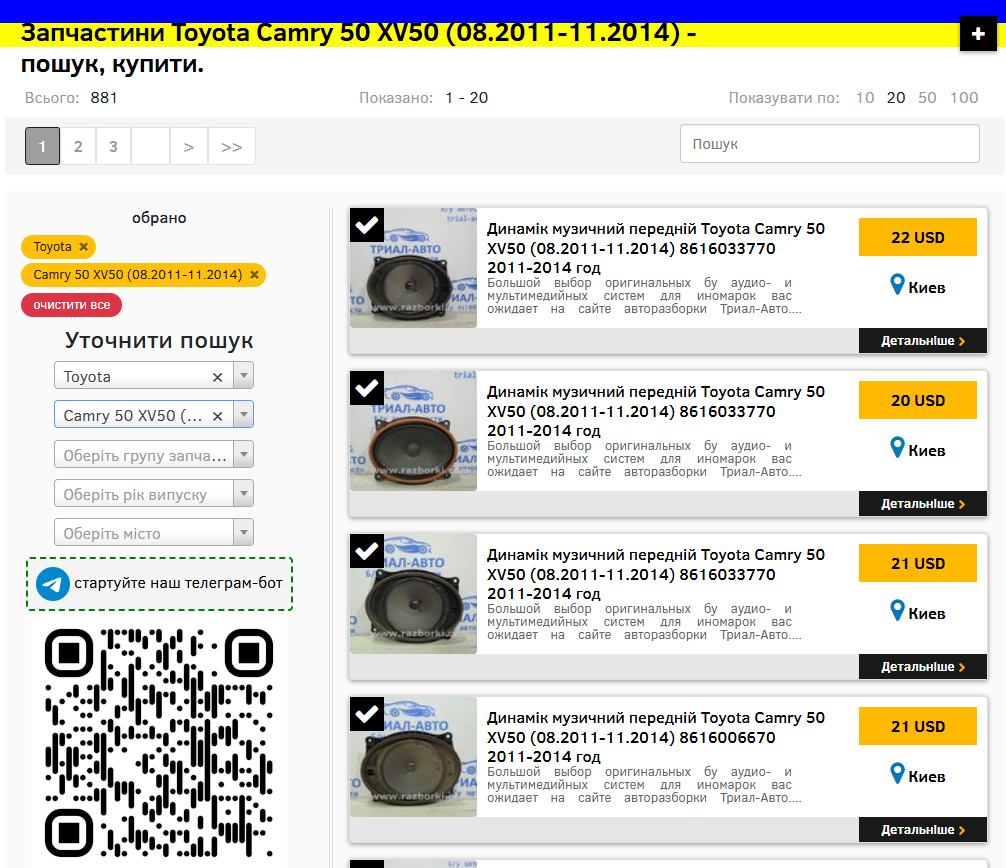Select page 1 in pagination

click(42, 146)
